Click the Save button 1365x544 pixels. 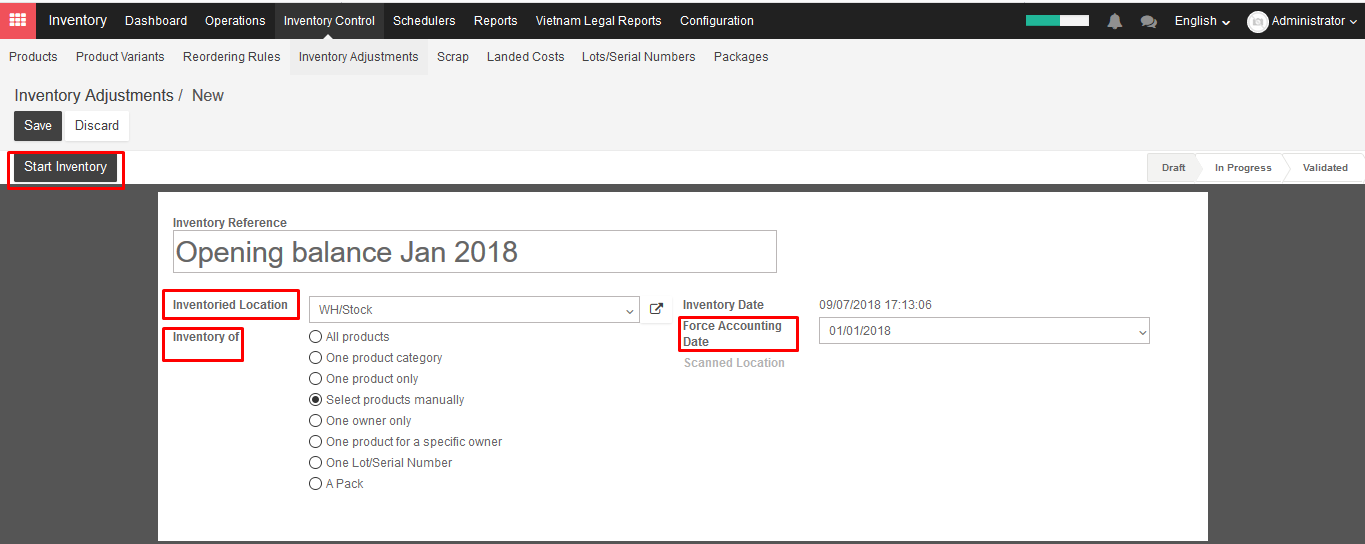coord(38,126)
